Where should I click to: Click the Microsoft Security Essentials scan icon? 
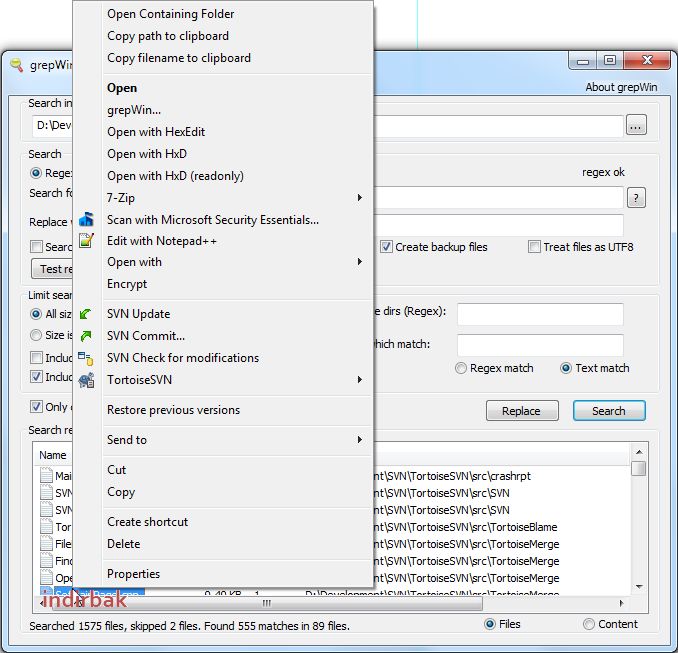[x=86, y=220]
